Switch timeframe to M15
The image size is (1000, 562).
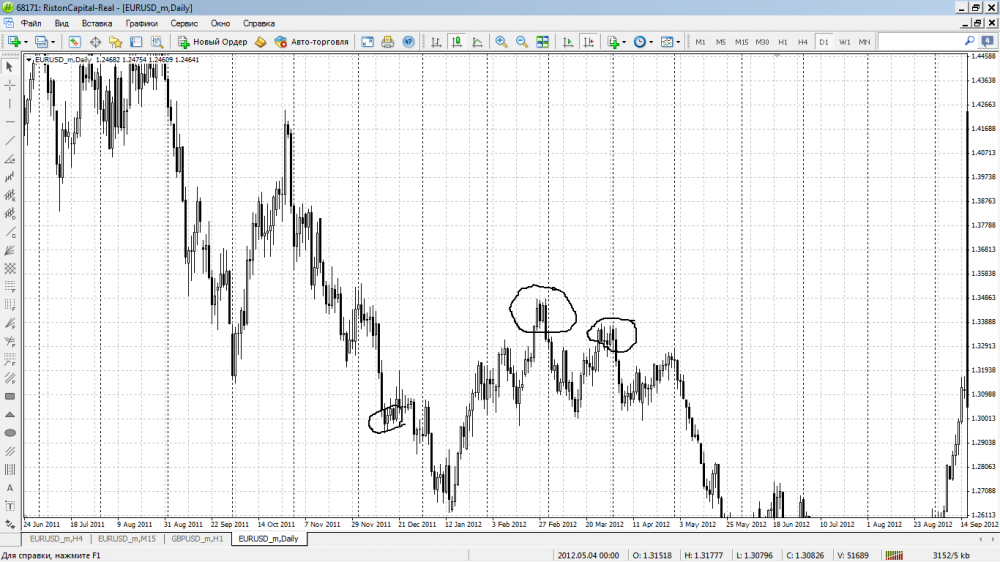pos(741,42)
